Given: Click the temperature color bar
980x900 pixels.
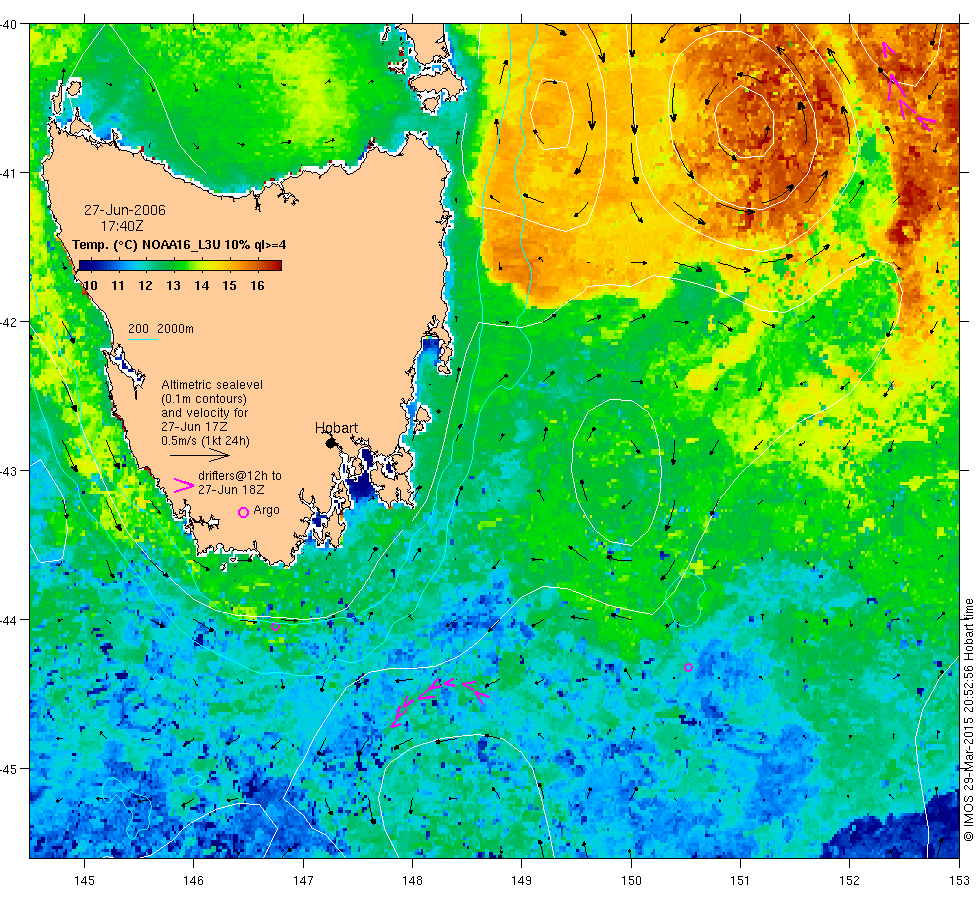Looking at the screenshot, I should coord(181,266).
